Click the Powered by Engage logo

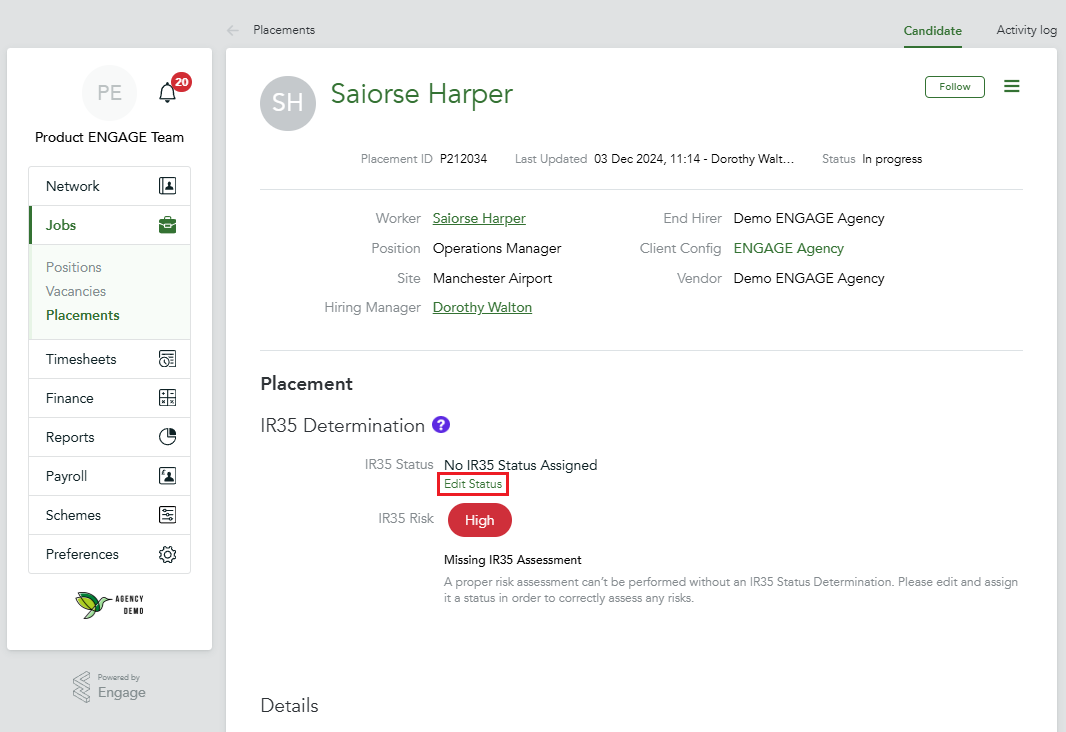point(109,686)
